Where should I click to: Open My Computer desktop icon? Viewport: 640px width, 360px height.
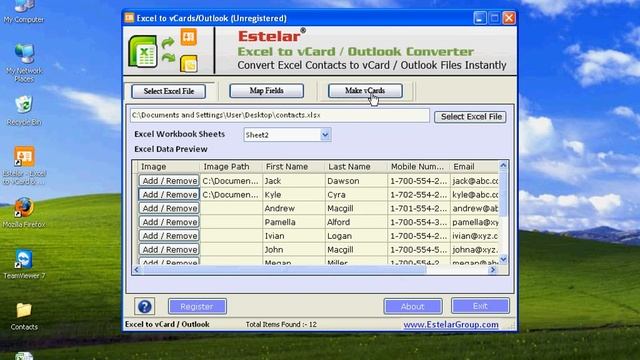[24, 11]
